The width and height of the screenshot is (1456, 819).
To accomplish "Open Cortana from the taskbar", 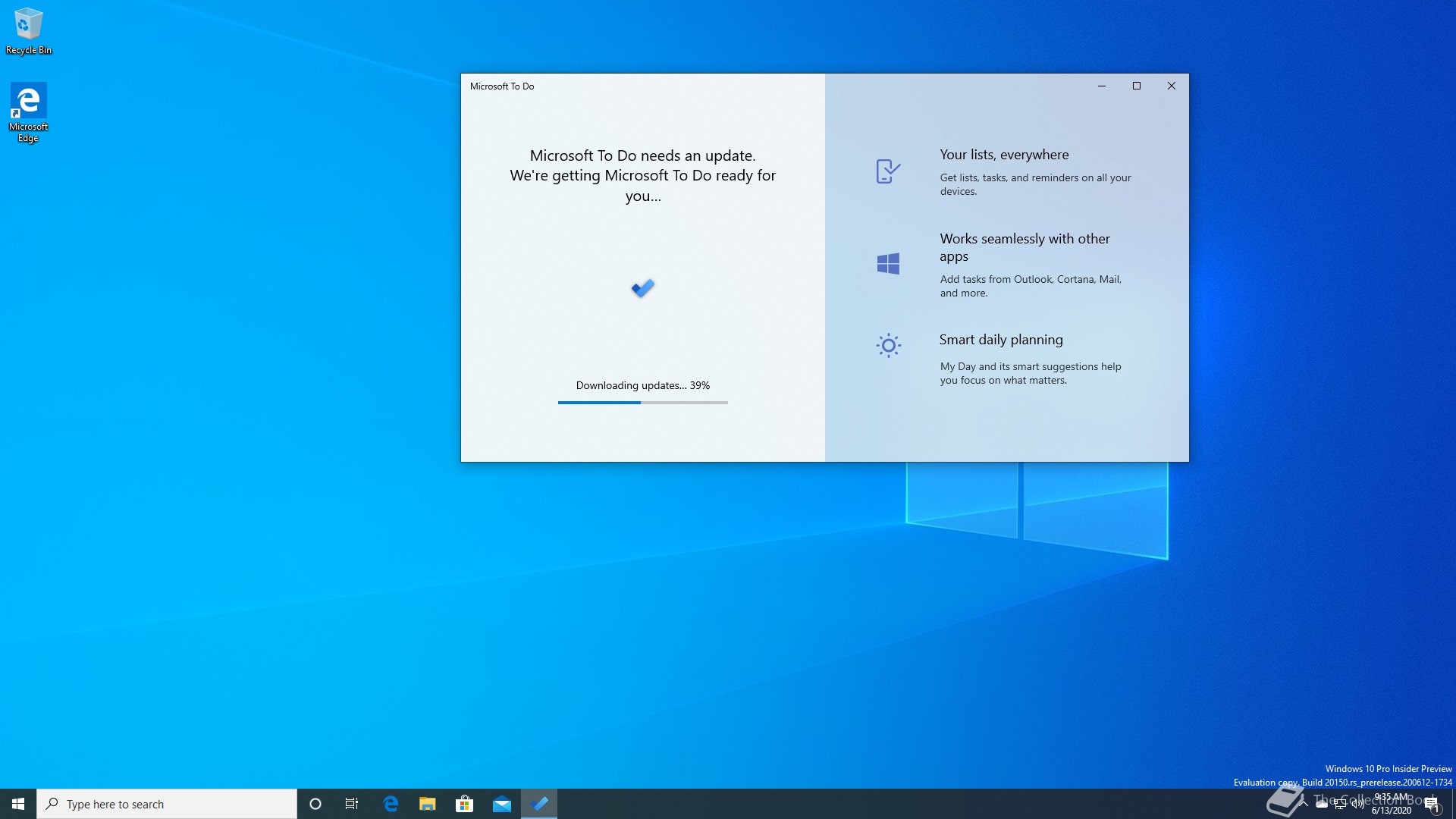I will 315,804.
